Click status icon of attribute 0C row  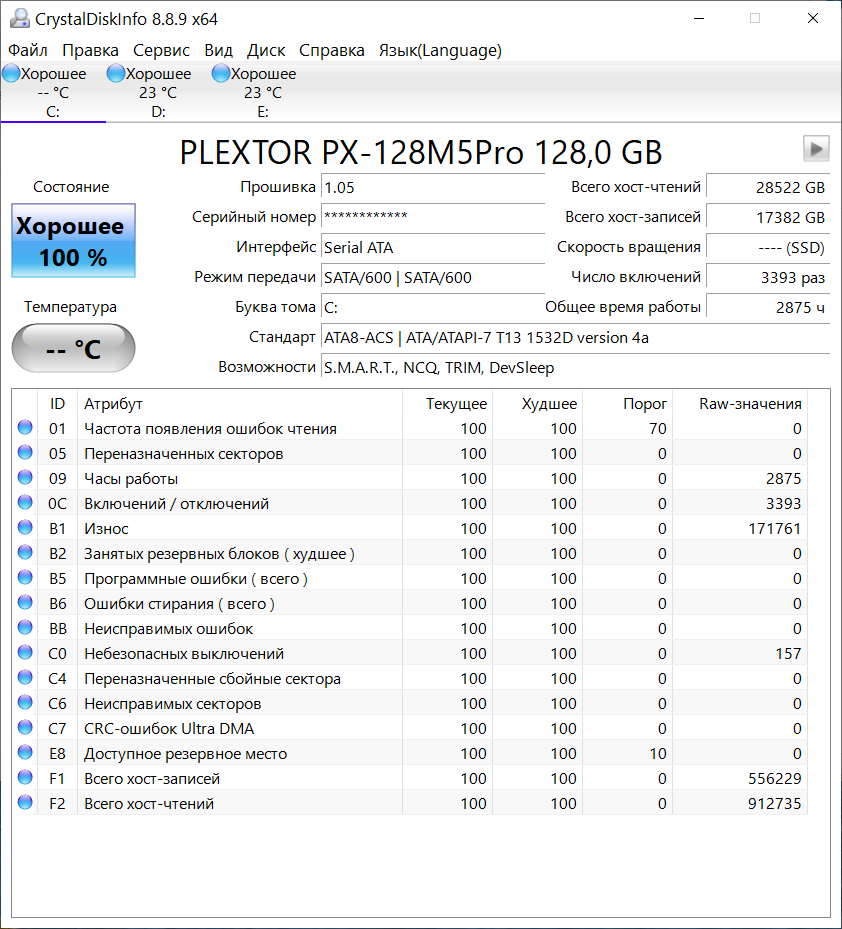click(x=25, y=502)
